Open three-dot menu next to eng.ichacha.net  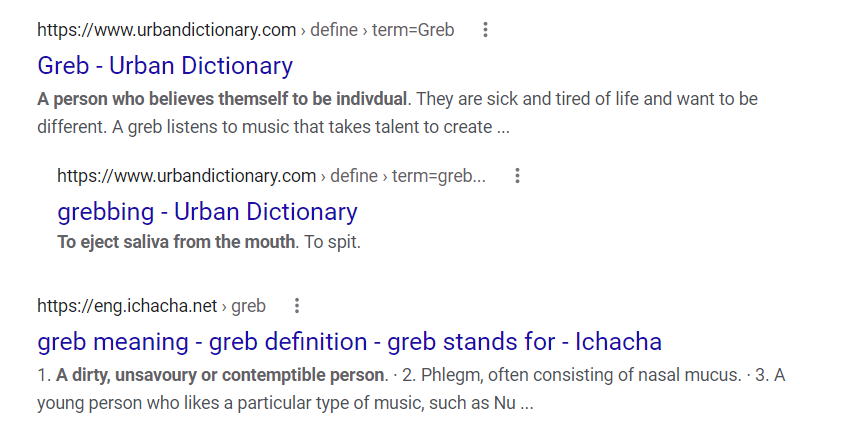(x=297, y=306)
